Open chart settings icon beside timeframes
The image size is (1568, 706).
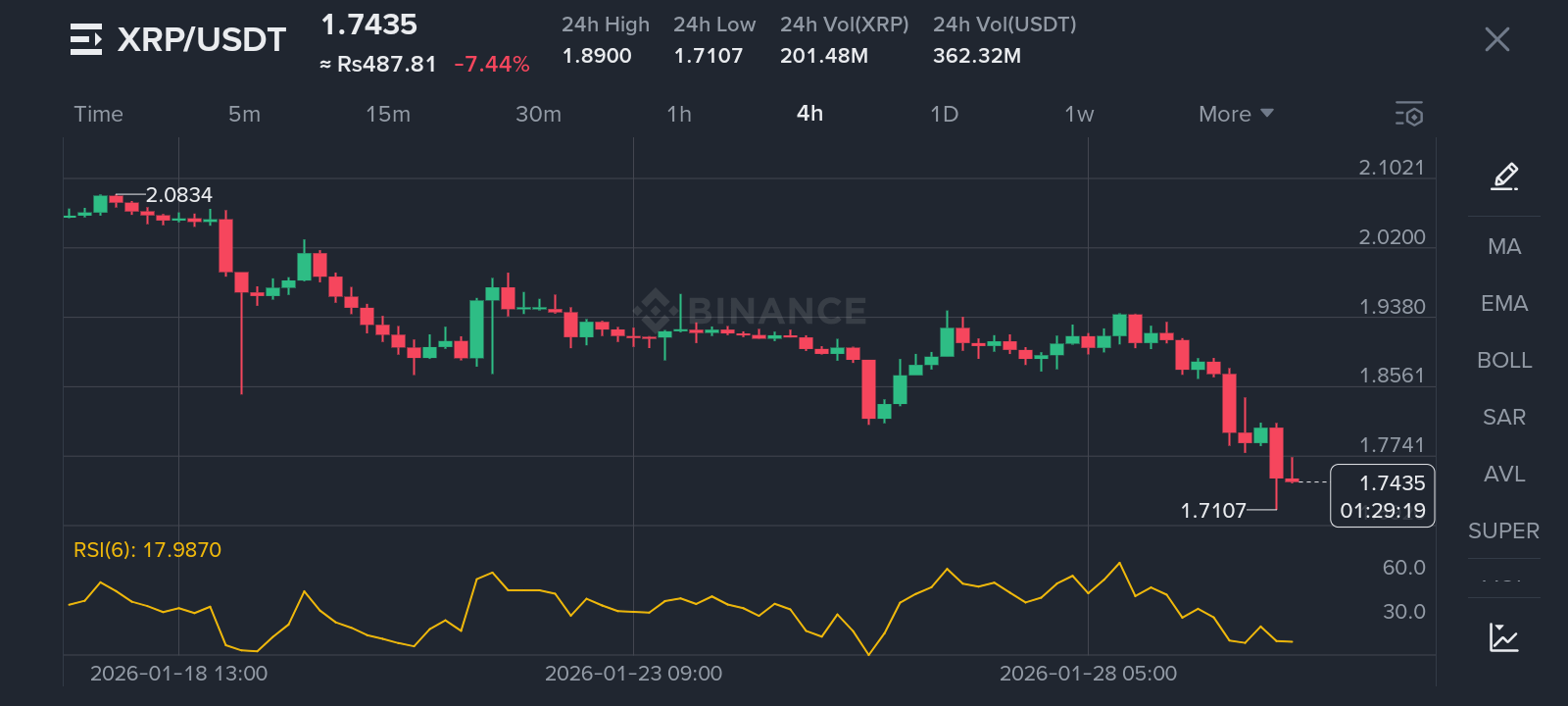tap(1408, 114)
